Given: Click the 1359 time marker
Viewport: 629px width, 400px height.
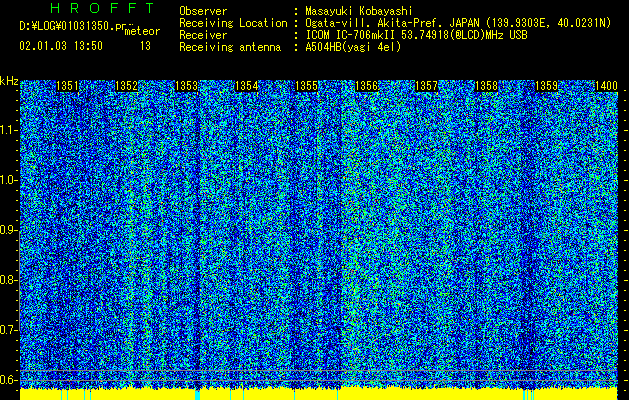Looking at the screenshot, I should coord(546,86).
